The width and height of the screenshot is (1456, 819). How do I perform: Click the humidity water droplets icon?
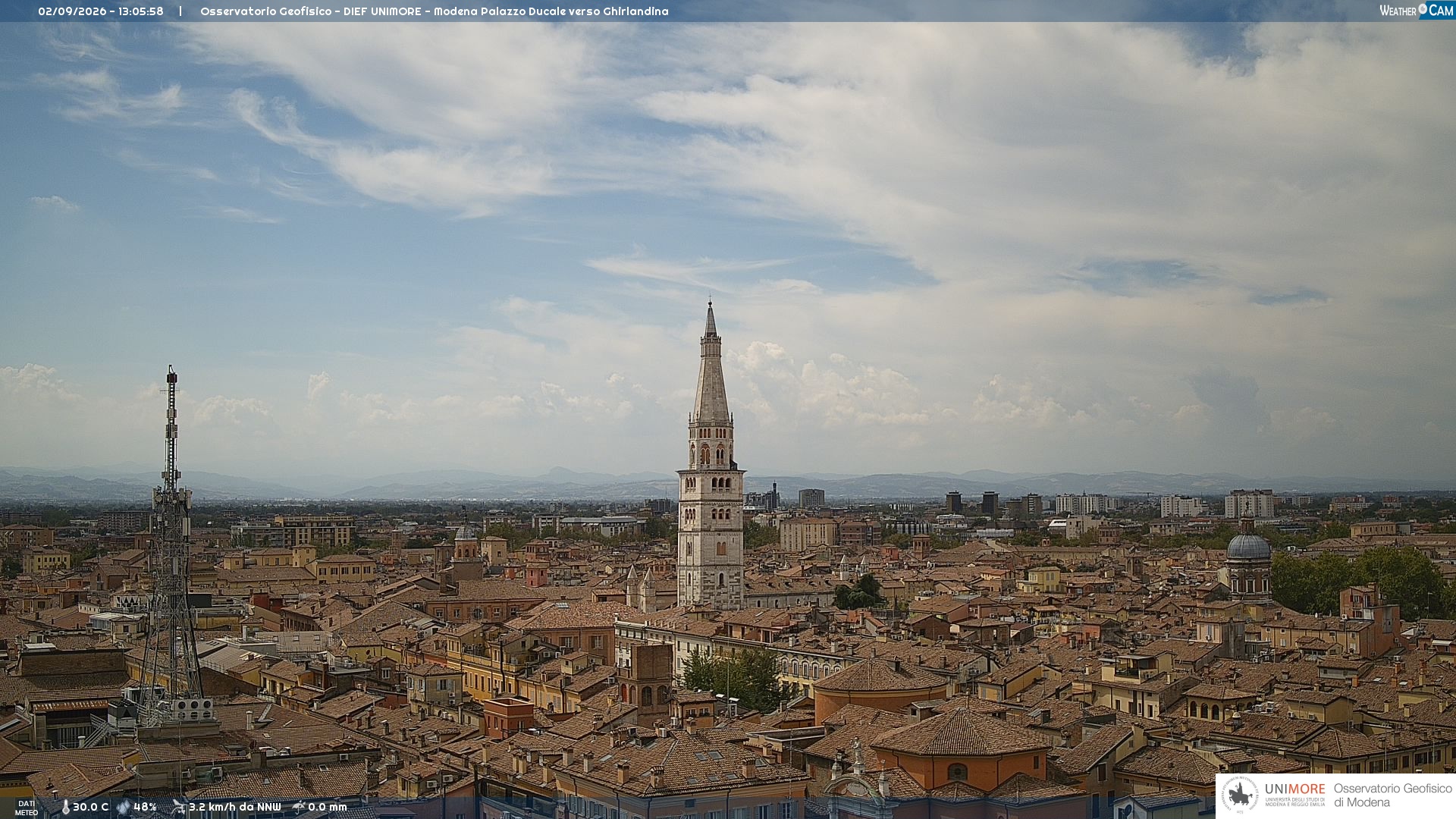click(x=123, y=808)
